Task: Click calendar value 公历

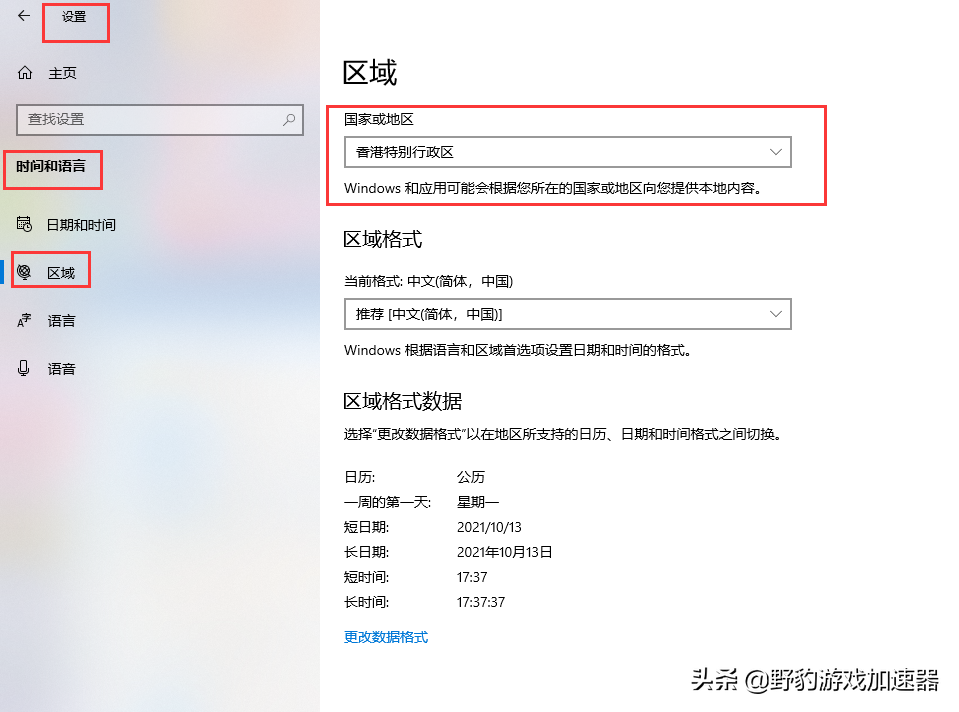Action: [471, 477]
